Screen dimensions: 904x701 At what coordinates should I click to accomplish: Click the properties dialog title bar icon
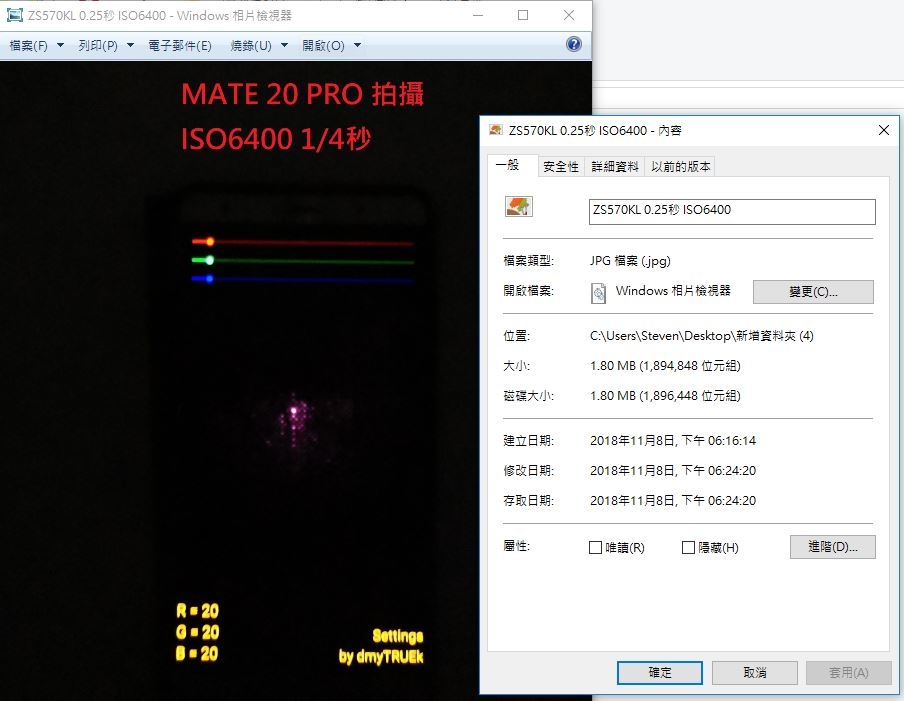pyautogui.click(x=496, y=130)
